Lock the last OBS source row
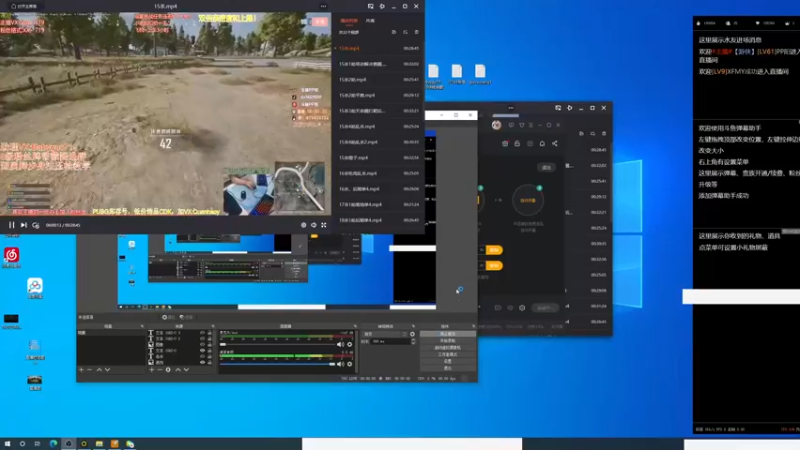This screenshot has width=800, height=450. tap(209, 362)
